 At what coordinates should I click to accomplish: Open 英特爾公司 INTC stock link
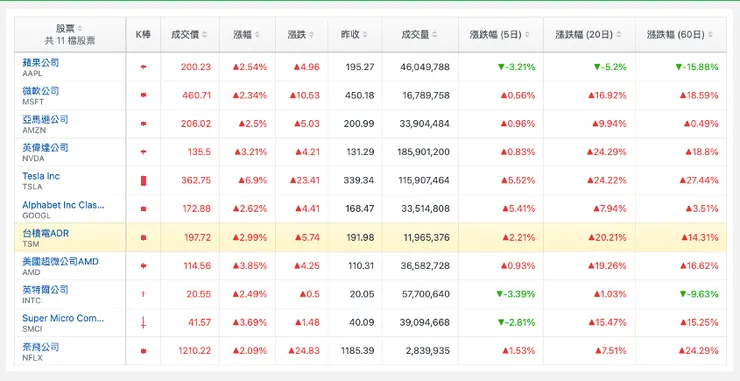(x=45, y=289)
